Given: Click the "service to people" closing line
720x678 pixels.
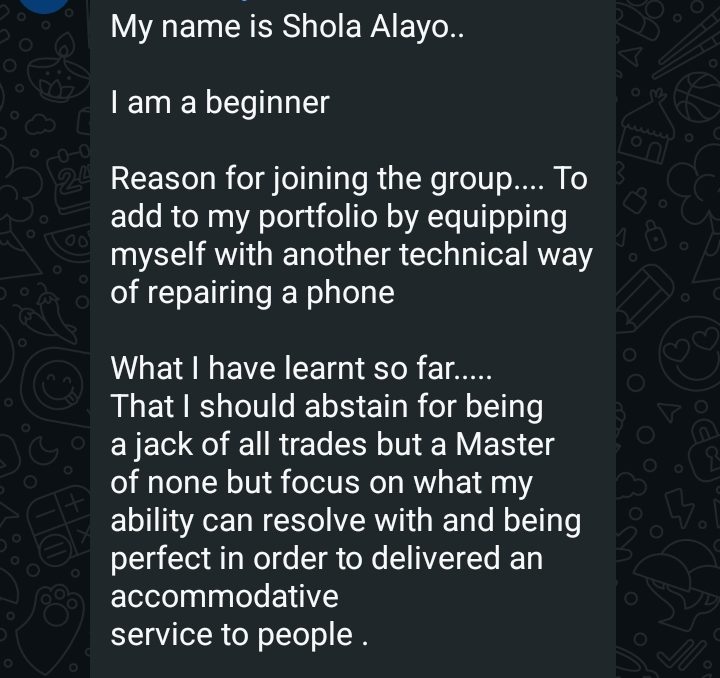Looking at the screenshot, I should pyautogui.click(x=239, y=635).
